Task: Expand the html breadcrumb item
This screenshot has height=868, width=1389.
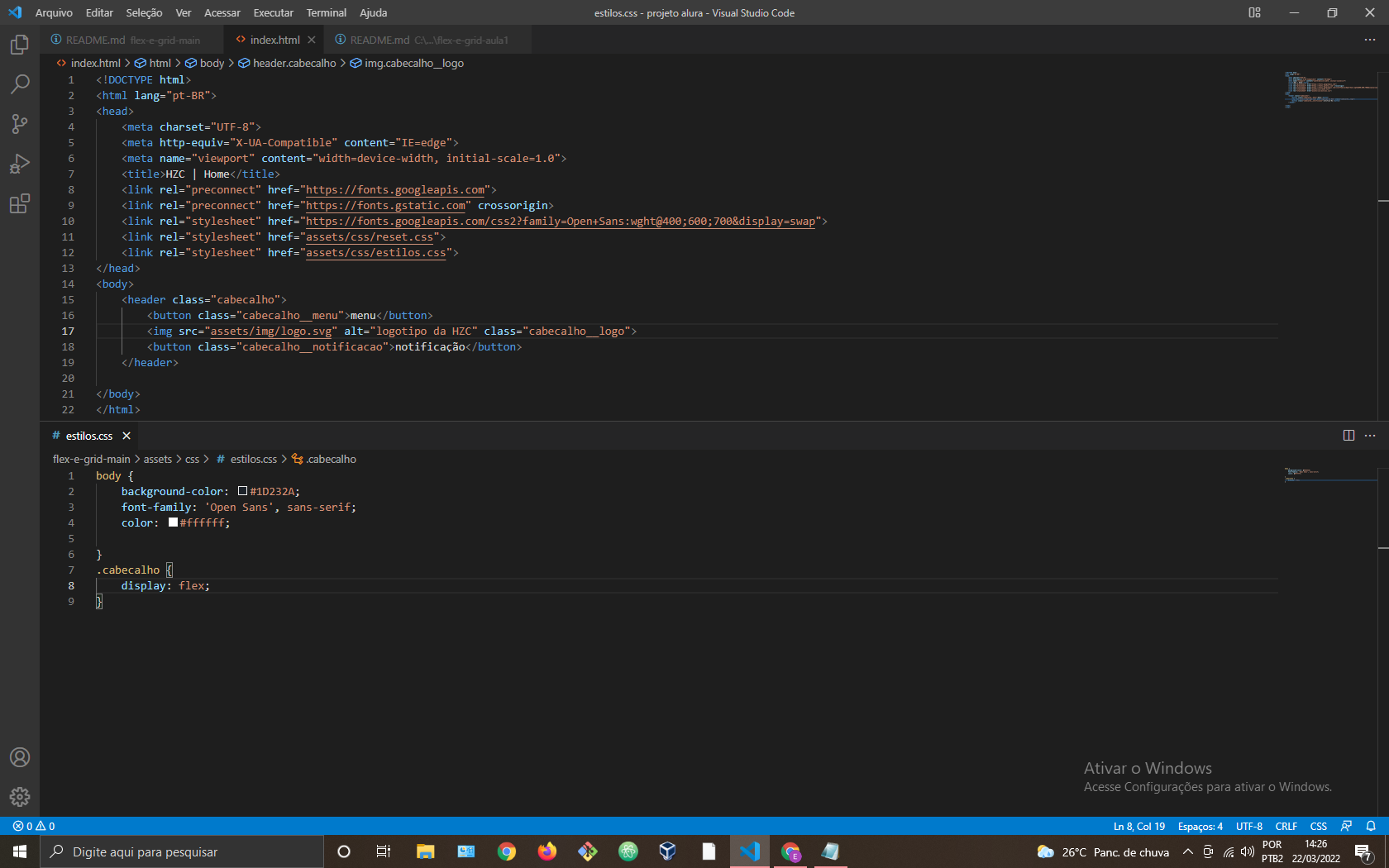Action: 153,63
